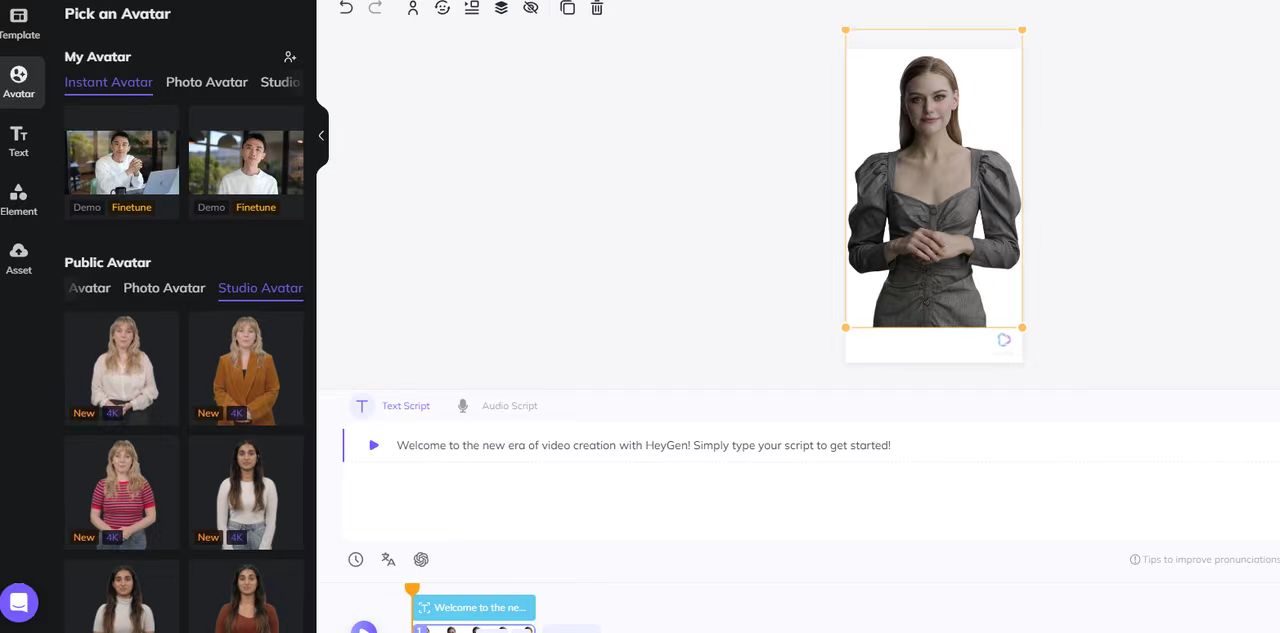Open the purple chat support bubble
This screenshot has height=633, width=1280.
tap(19, 603)
